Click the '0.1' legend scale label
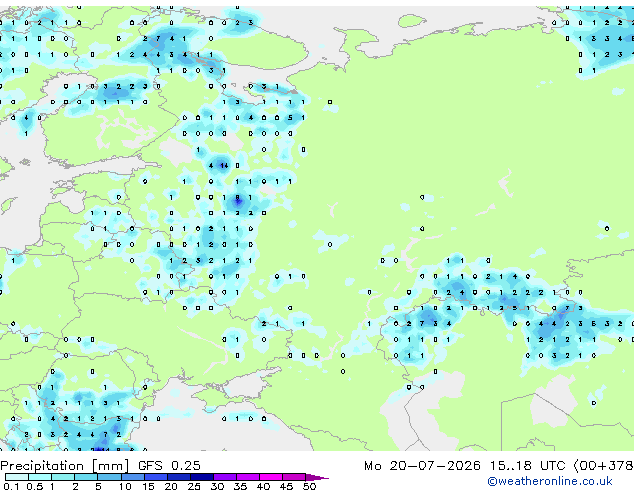 [x=11, y=486]
